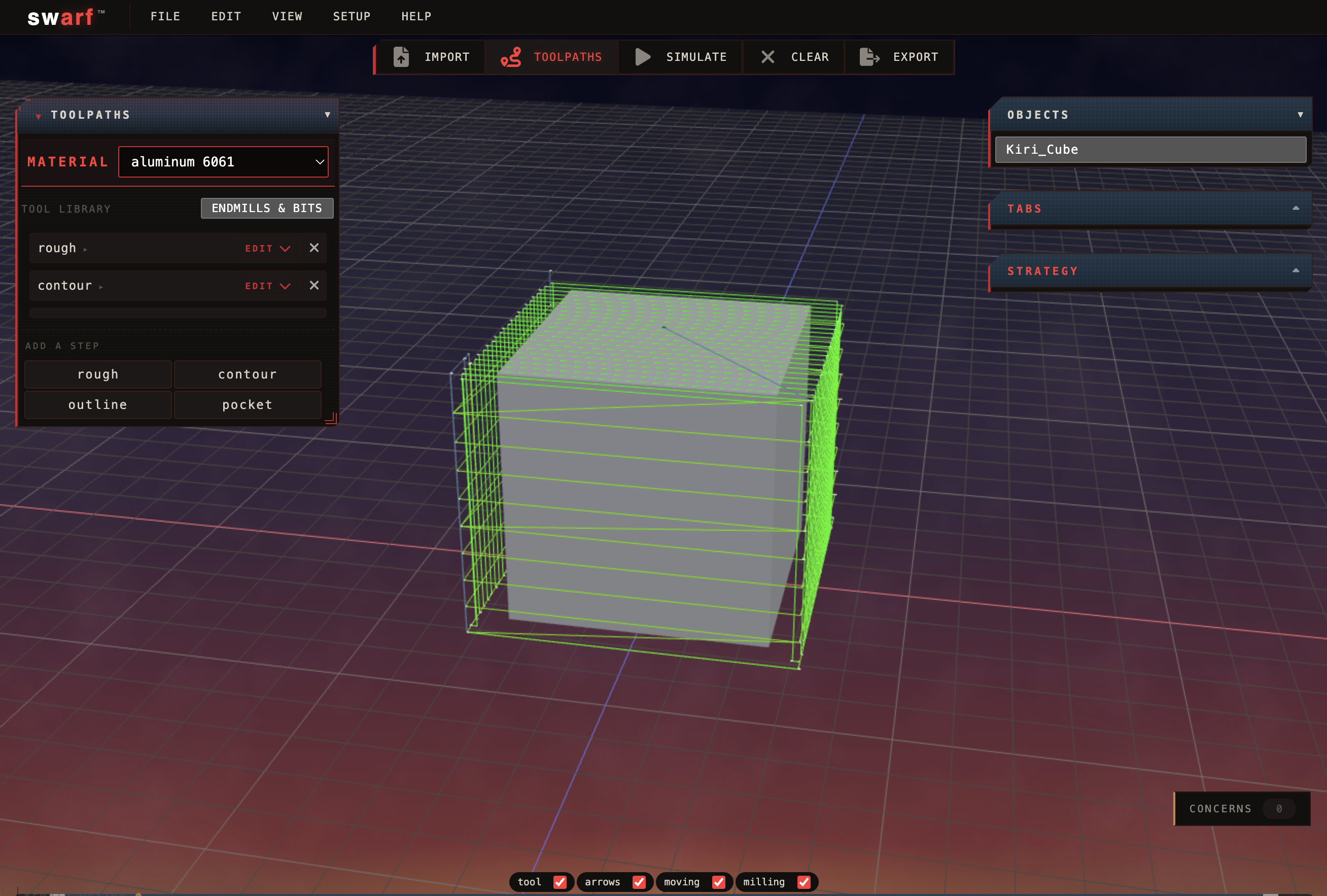Uncheck the arrows option

[640, 882]
